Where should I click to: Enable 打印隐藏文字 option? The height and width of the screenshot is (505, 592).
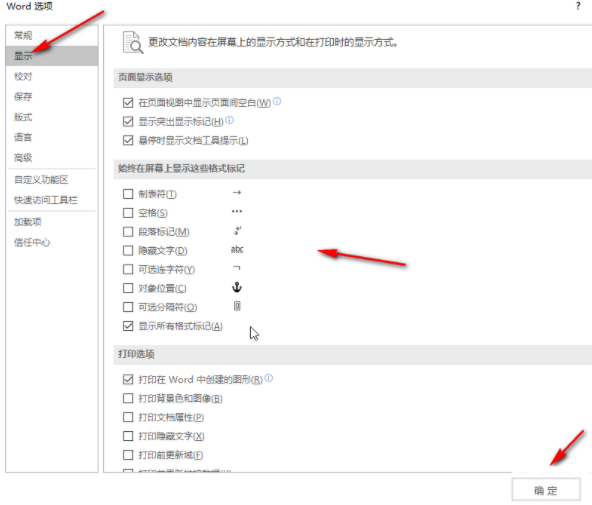click(128, 436)
